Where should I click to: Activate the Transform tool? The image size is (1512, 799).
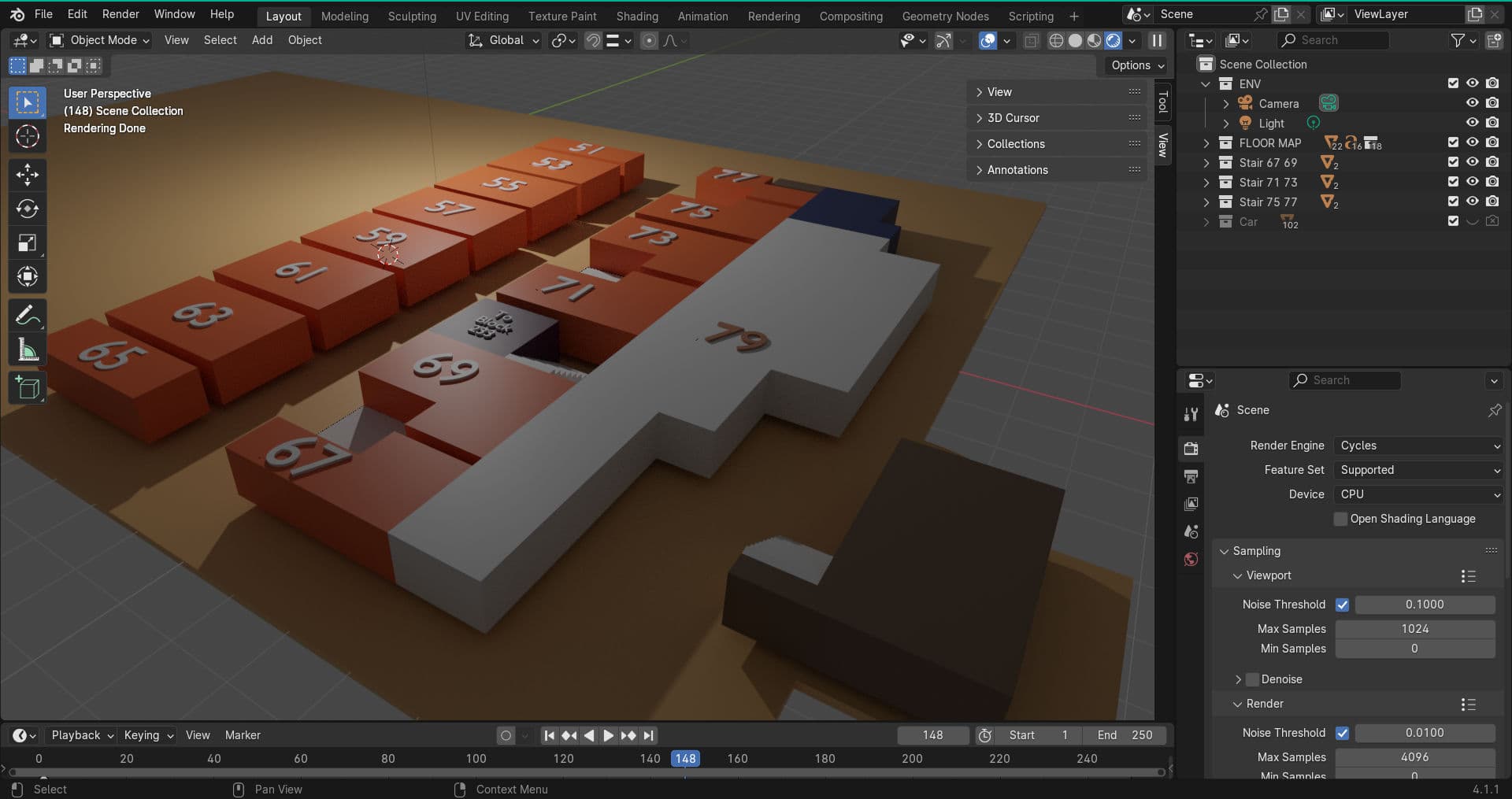[28, 276]
